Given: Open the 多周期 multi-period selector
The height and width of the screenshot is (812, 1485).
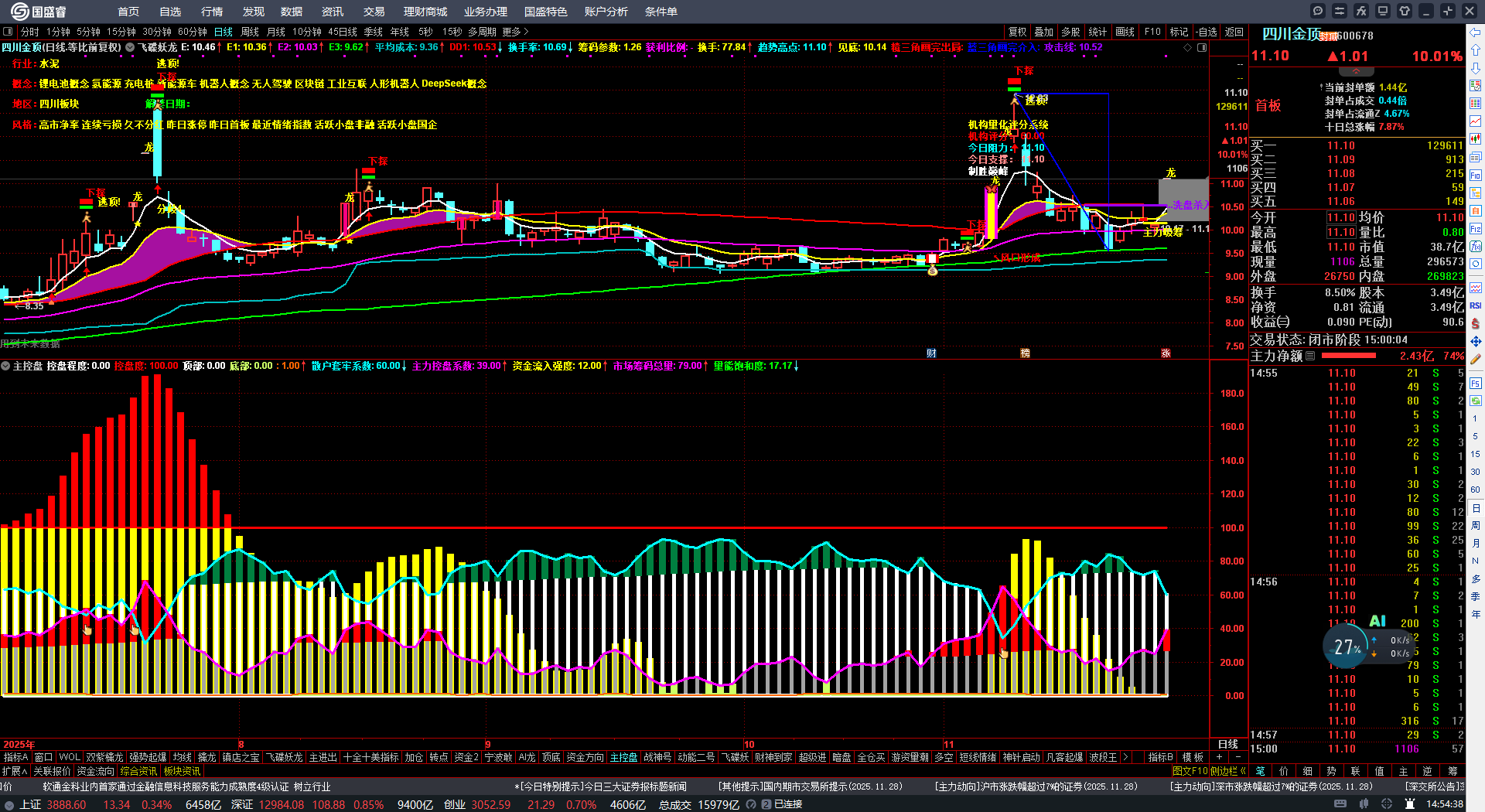Looking at the screenshot, I should (482, 32).
